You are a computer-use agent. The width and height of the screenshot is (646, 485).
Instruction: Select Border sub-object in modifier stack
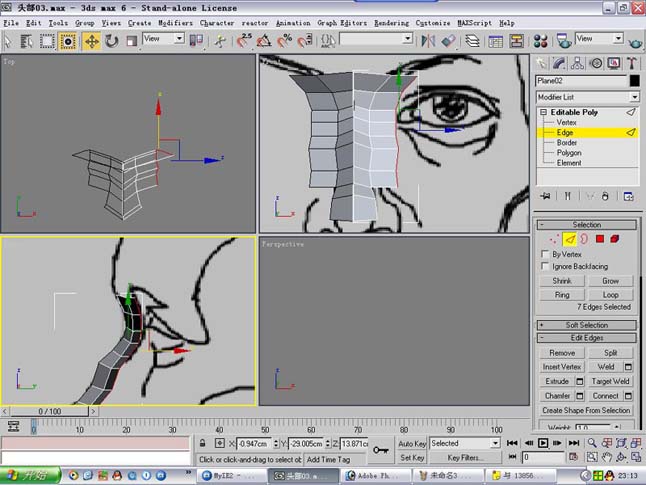pyautogui.click(x=566, y=143)
